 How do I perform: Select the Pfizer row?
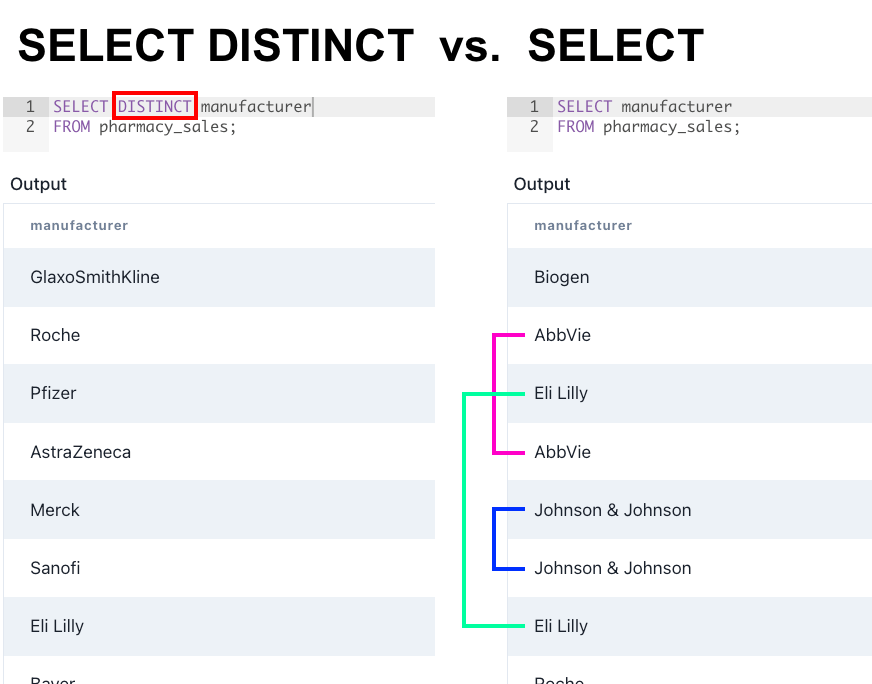[53, 393]
